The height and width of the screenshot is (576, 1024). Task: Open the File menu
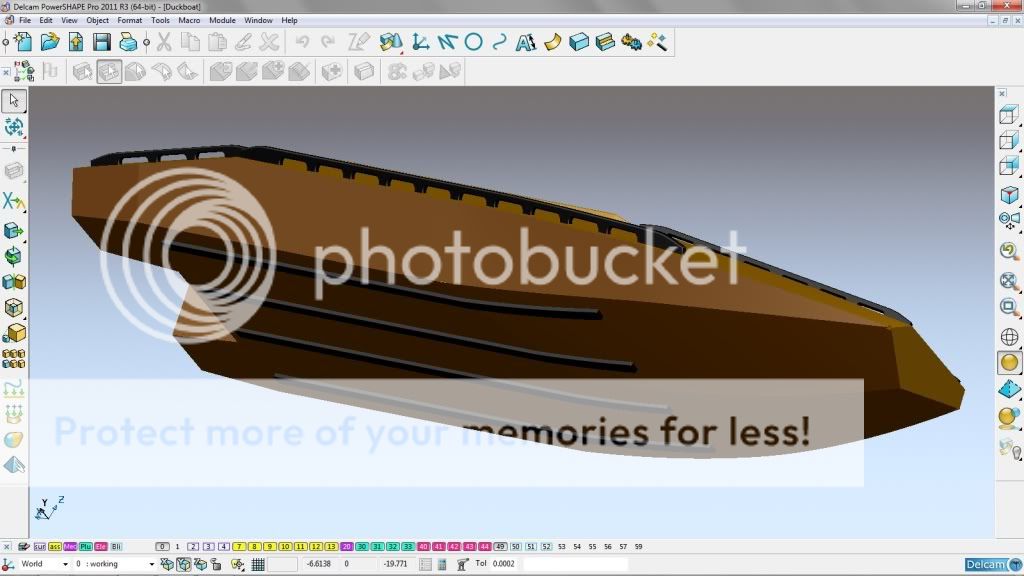pos(25,20)
